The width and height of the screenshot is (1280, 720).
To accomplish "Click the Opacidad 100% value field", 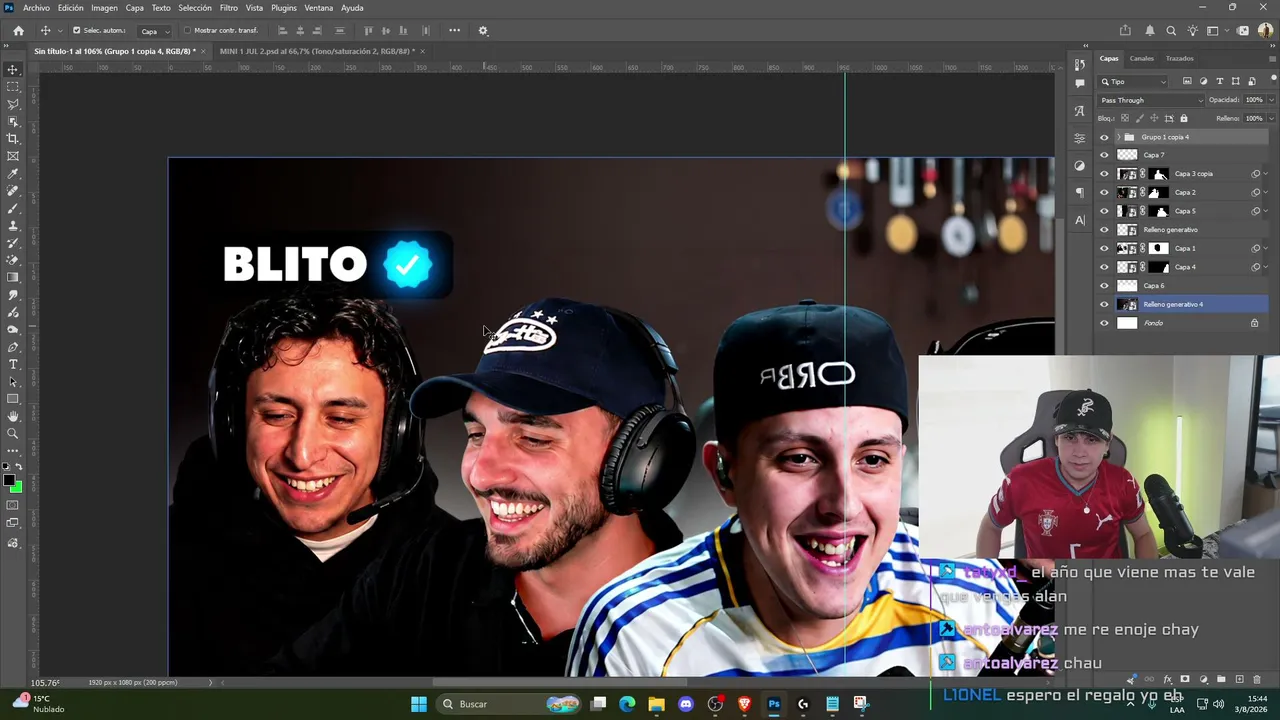I will click(x=1254, y=100).
